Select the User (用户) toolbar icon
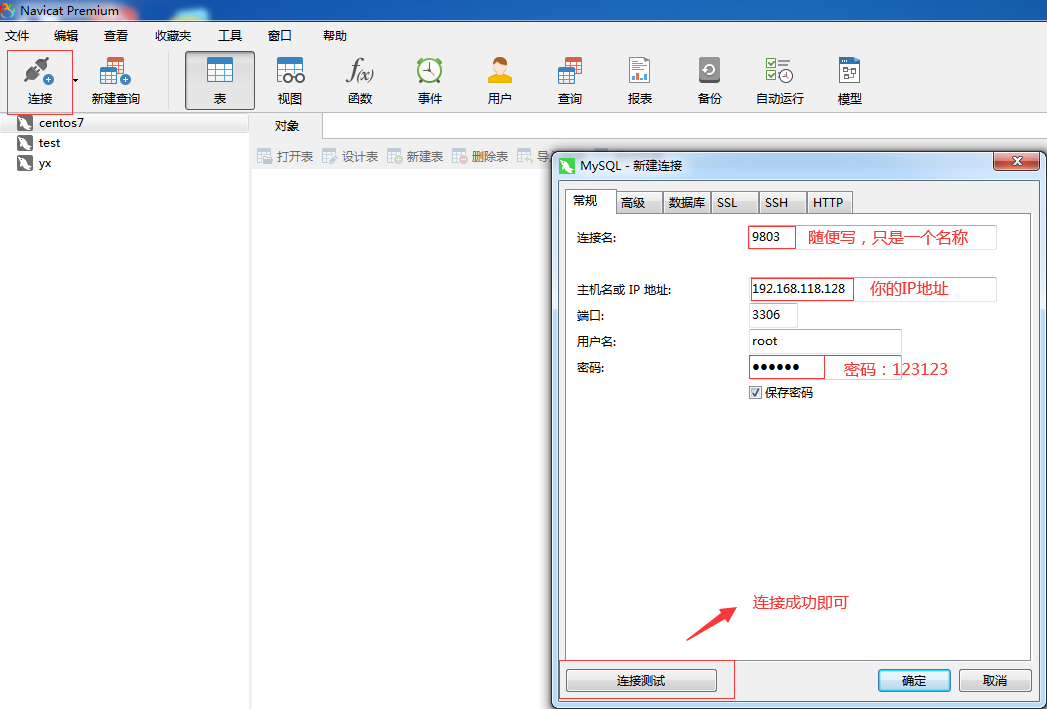 click(499, 70)
